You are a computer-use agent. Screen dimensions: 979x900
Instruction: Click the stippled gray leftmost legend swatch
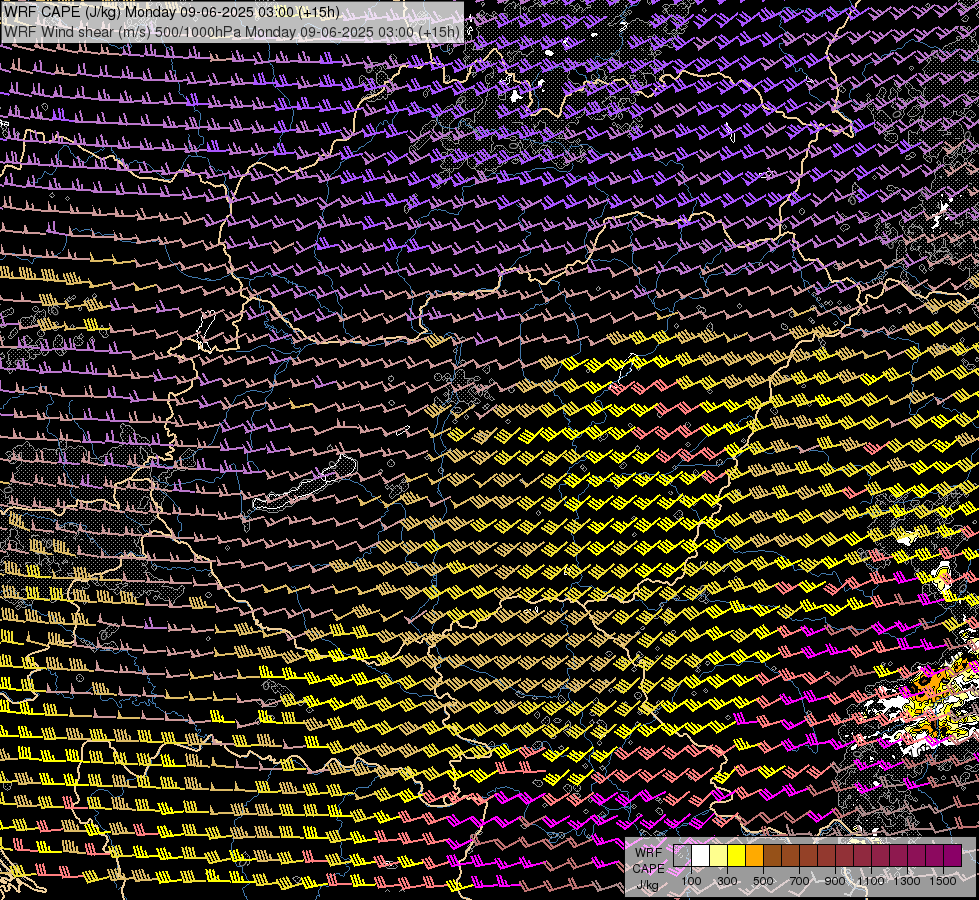(682, 856)
